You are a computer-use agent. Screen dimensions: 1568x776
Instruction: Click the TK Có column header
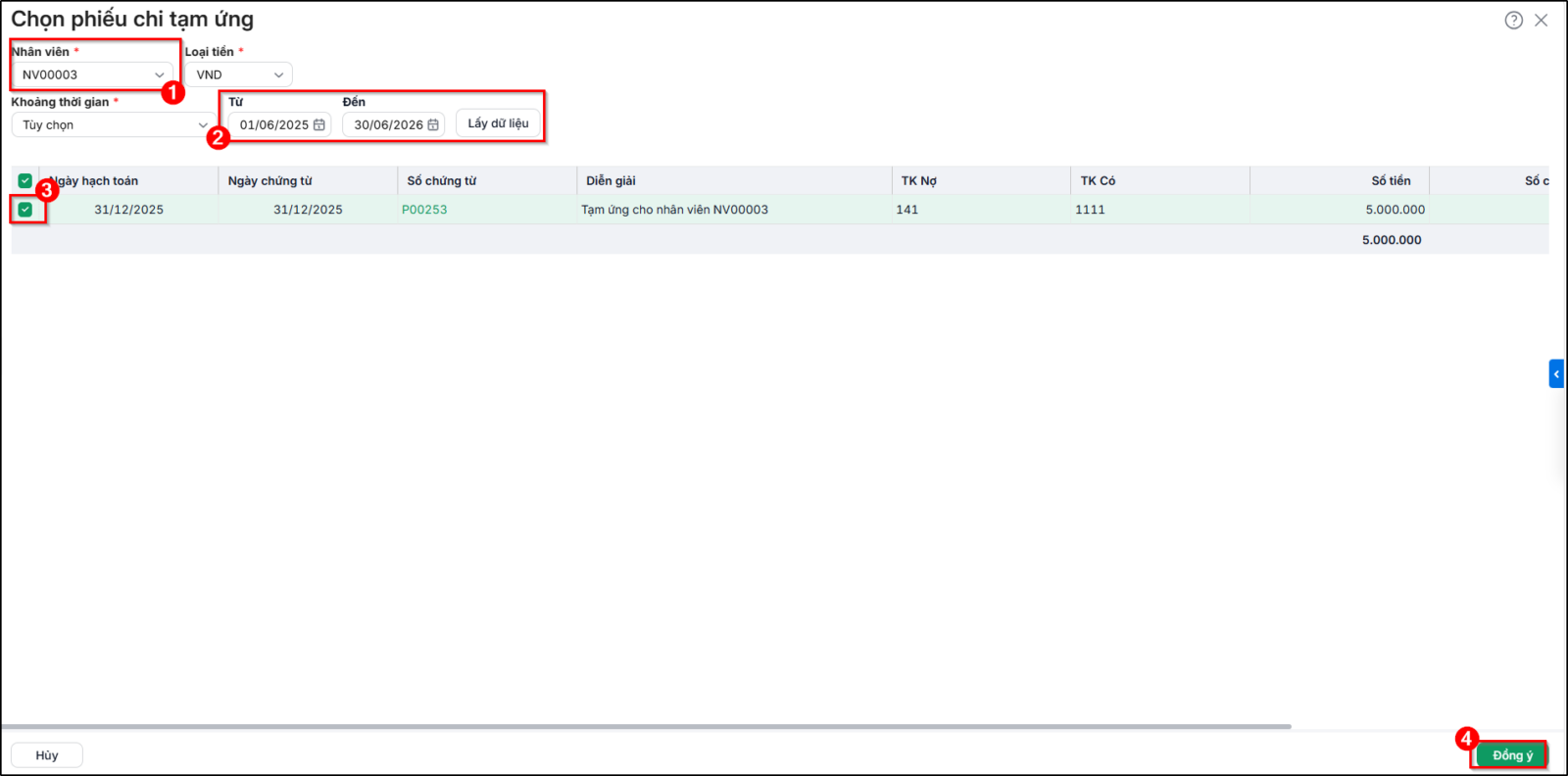pyautogui.click(x=1160, y=181)
